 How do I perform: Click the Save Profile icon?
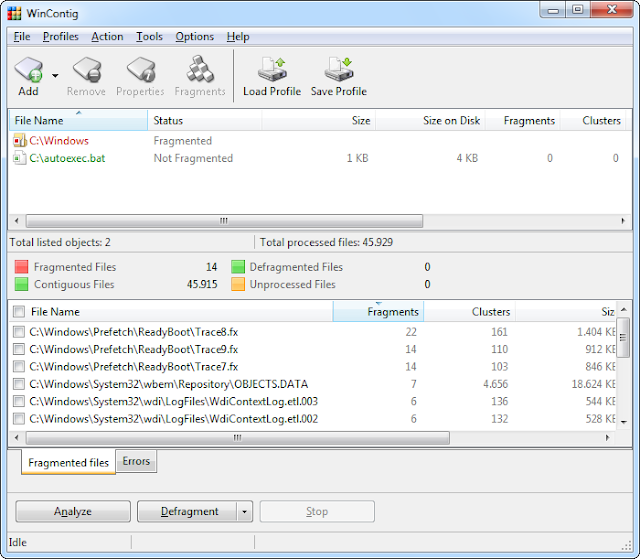pyautogui.click(x=339, y=69)
